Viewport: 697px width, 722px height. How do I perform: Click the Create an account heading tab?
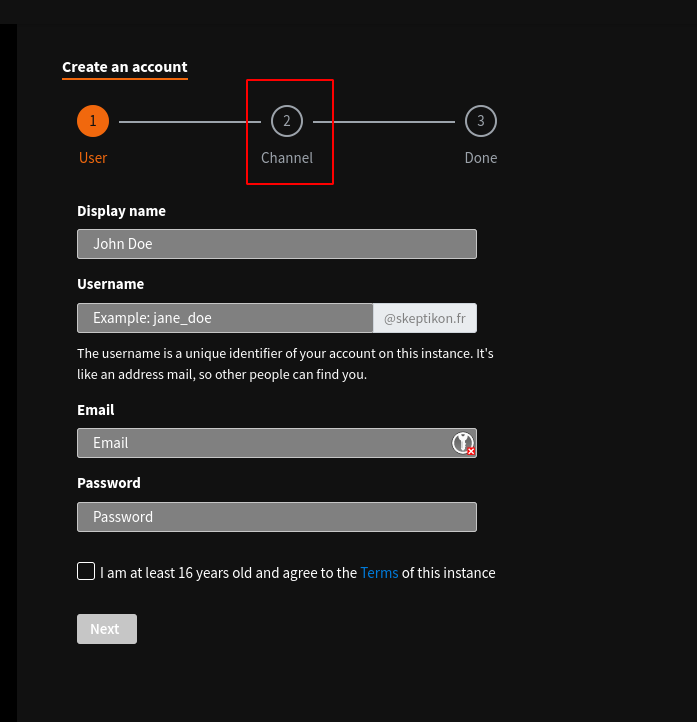pyautogui.click(x=125, y=67)
